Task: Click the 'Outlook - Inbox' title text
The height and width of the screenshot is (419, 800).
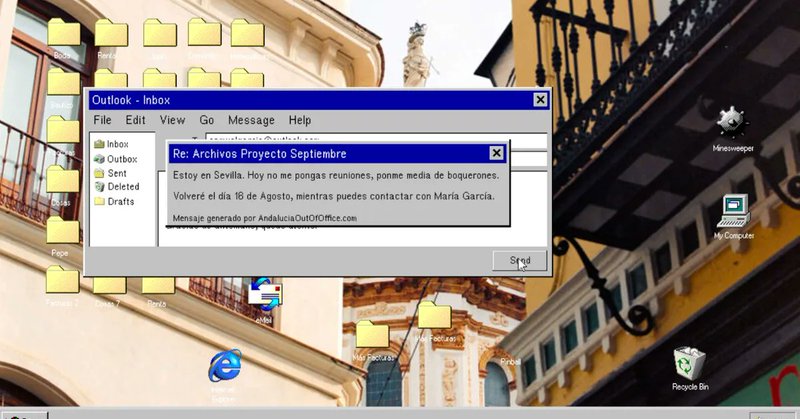Action: tap(131, 100)
